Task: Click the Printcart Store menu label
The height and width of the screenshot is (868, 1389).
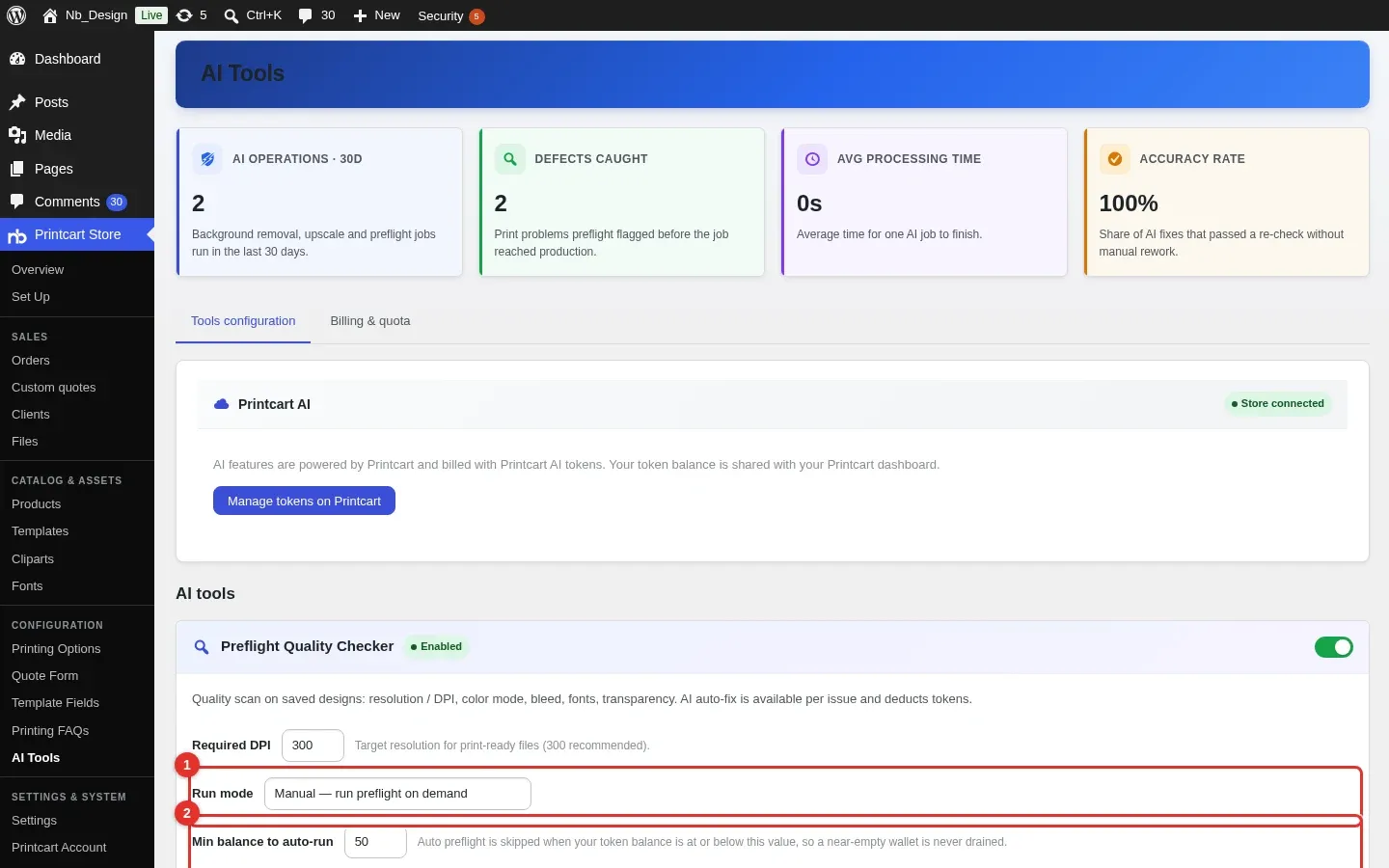Action: tap(78, 234)
